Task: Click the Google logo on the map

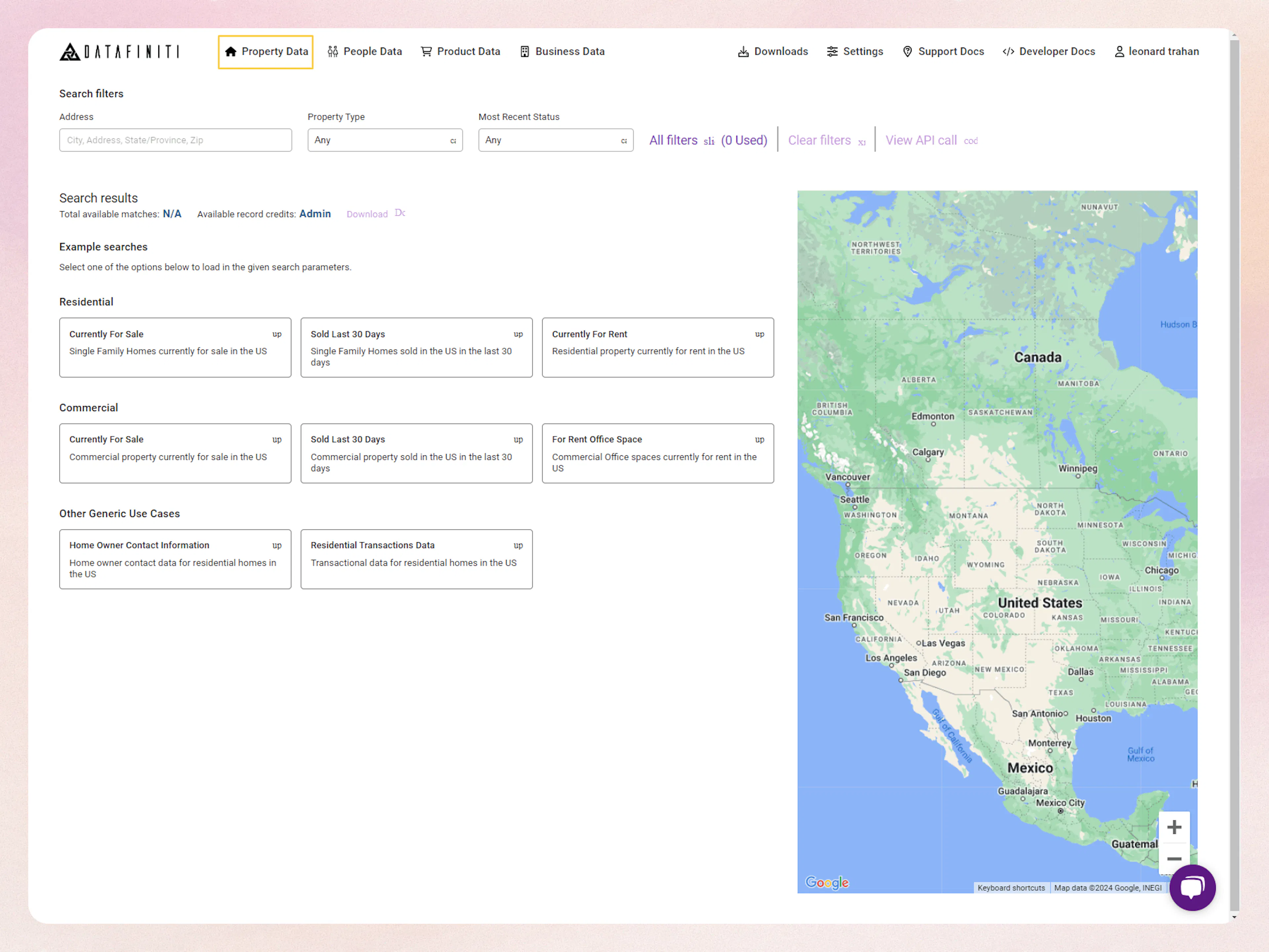Action: [x=827, y=883]
